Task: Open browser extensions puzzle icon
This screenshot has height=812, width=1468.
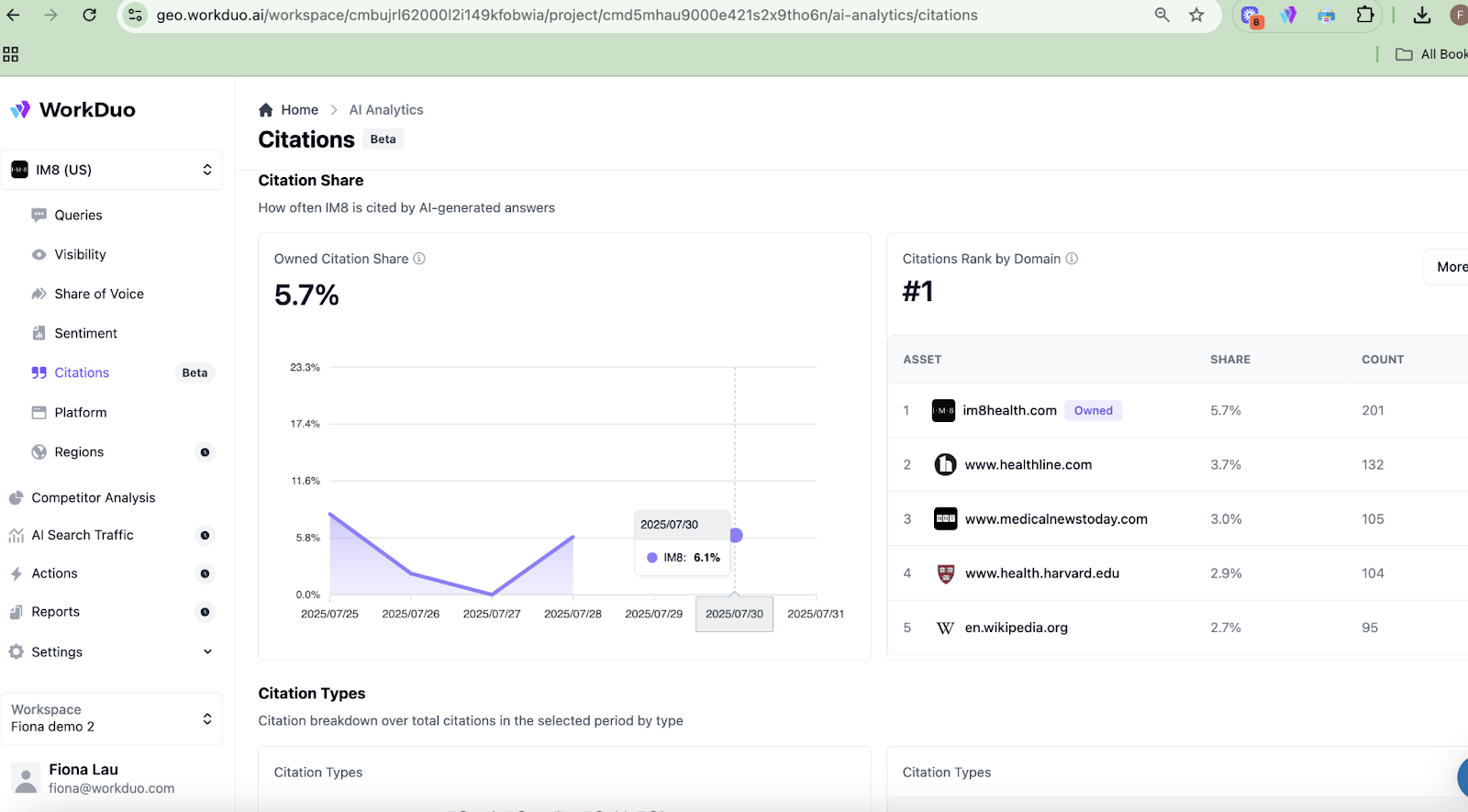Action: tap(1365, 15)
